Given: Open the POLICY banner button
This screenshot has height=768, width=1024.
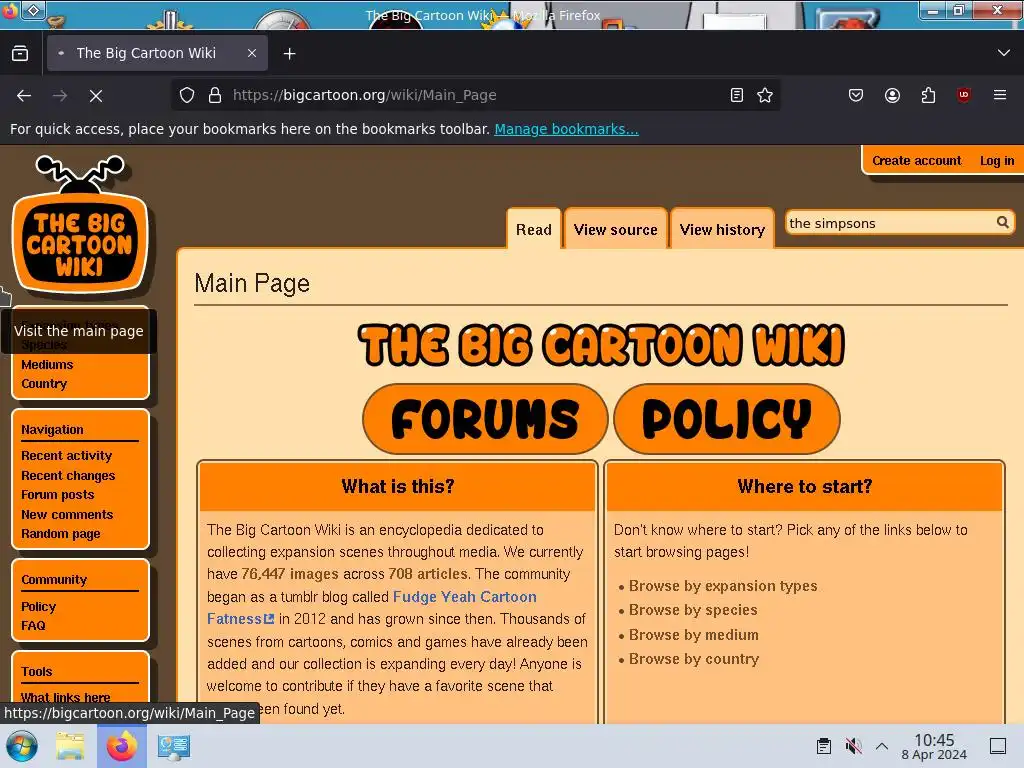Looking at the screenshot, I should 727,419.
